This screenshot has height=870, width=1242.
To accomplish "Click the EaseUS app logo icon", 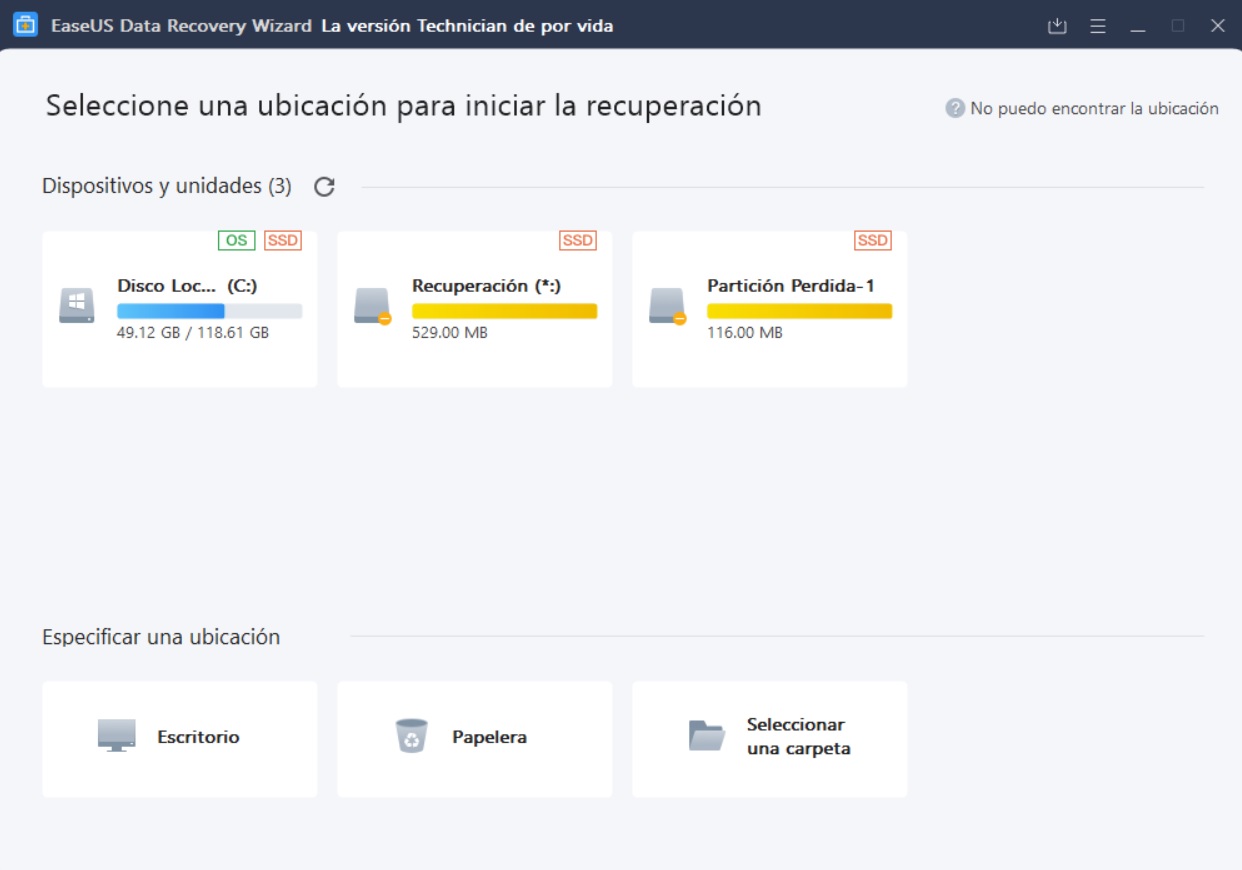I will 25,25.
